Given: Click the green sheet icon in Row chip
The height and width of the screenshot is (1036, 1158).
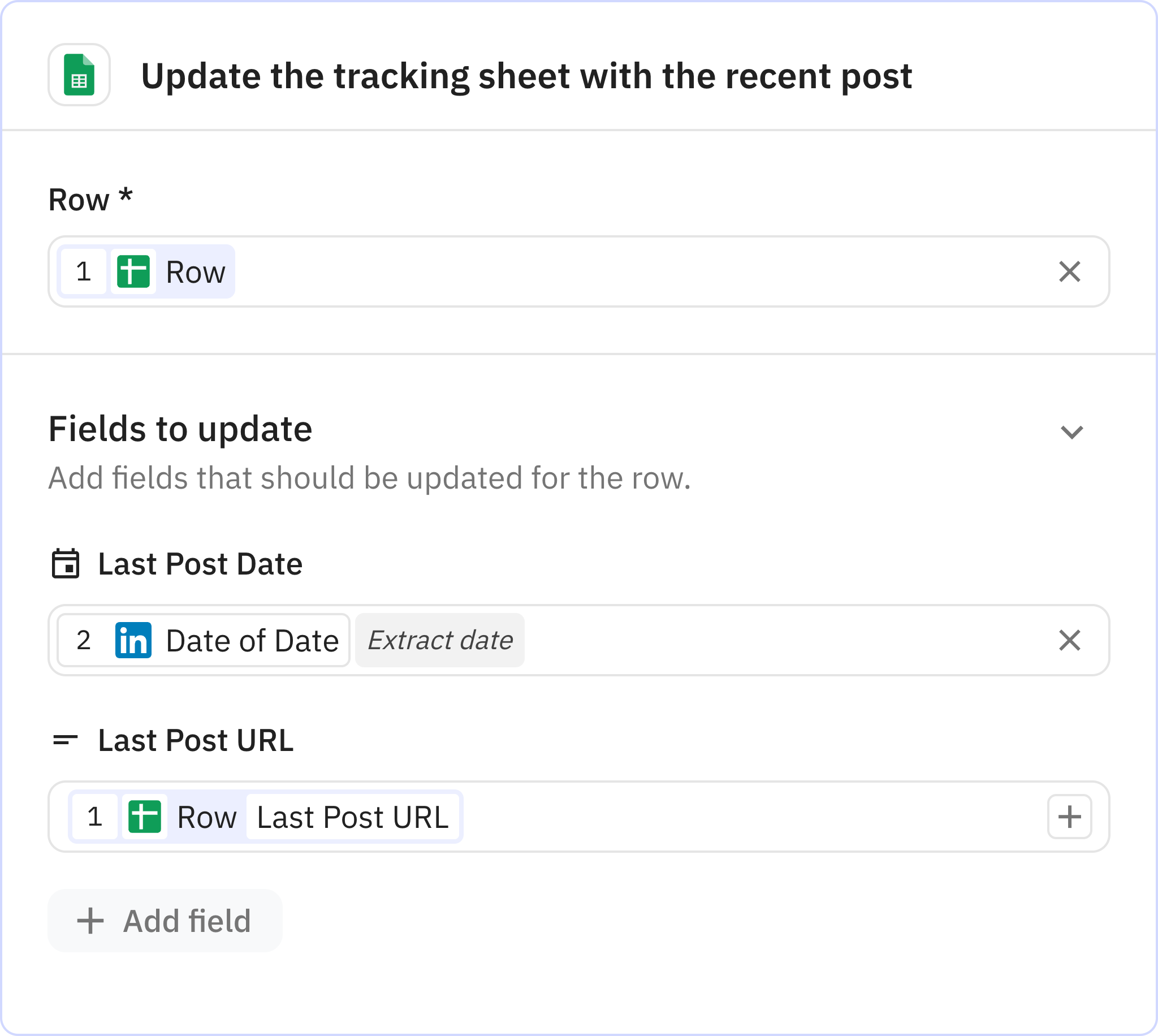Looking at the screenshot, I should tap(133, 271).
